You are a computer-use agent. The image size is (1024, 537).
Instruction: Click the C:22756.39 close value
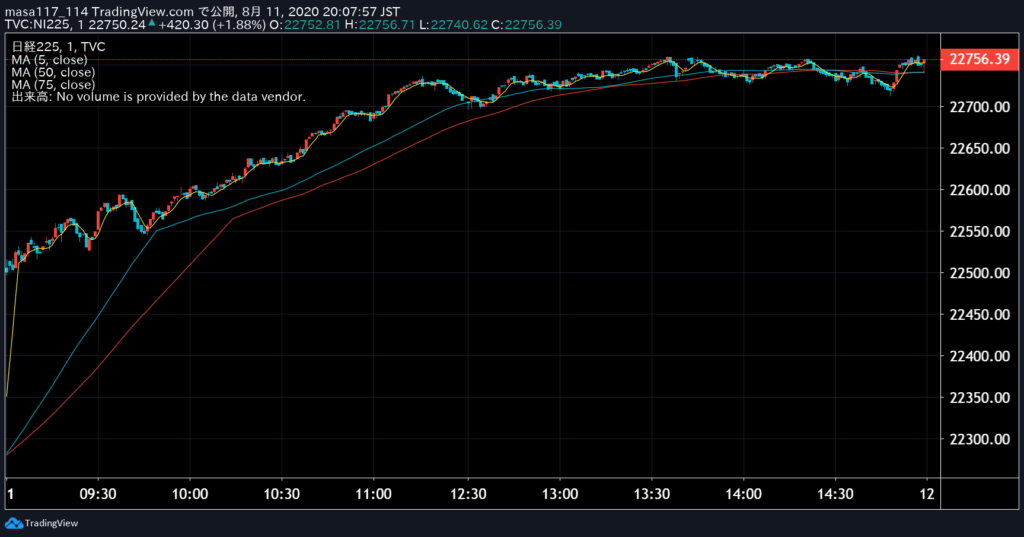tap(526, 25)
